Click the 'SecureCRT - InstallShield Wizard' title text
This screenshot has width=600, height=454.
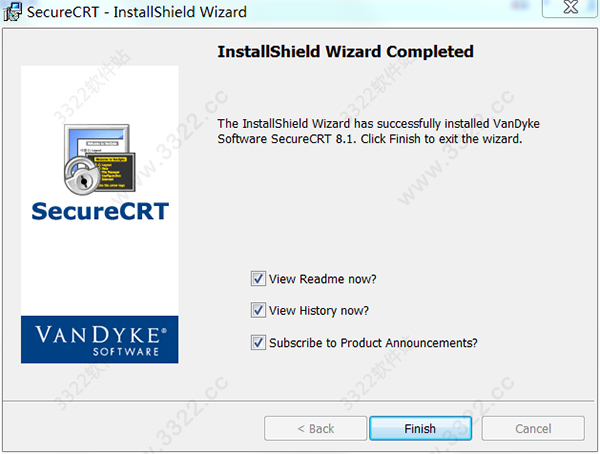click(x=137, y=12)
